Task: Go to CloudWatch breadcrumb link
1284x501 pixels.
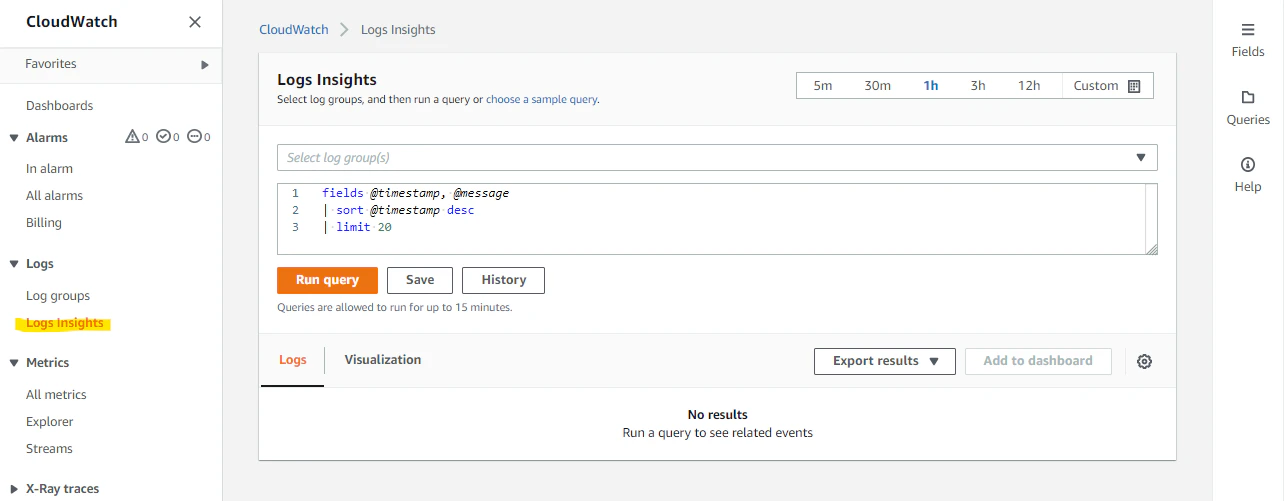Action: click(294, 30)
